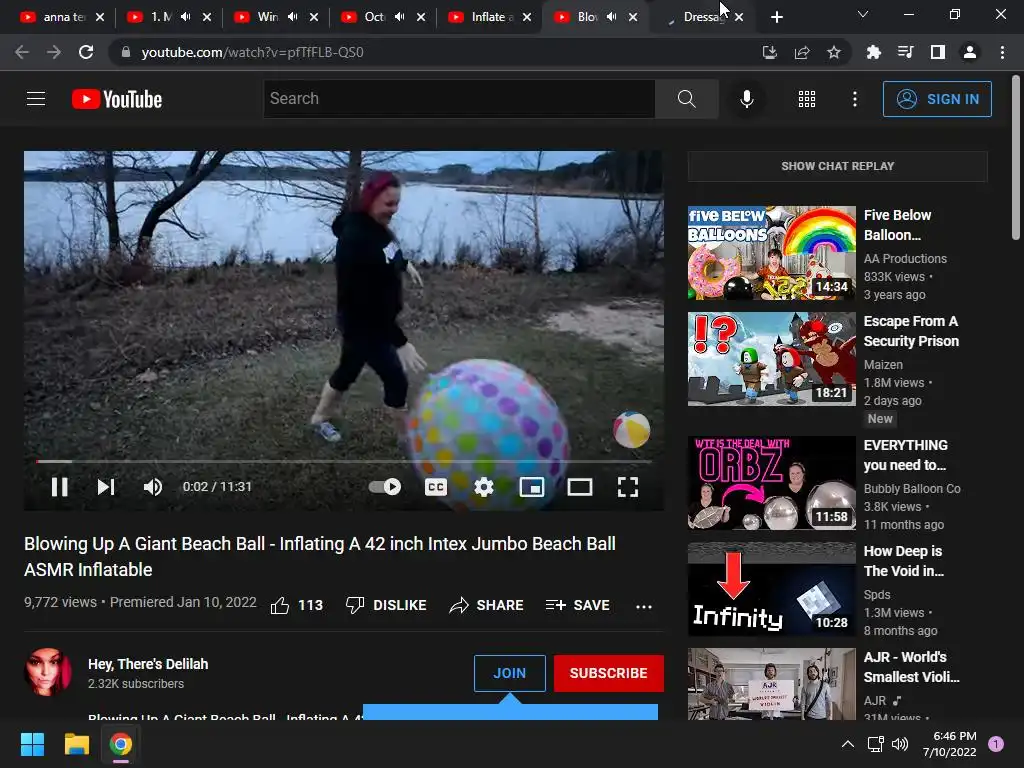This screenshot has height=768, width=1024.
Task: Switch to the 'Inflate a' tab
Action: pyautogui.click(x=492, y=17)
